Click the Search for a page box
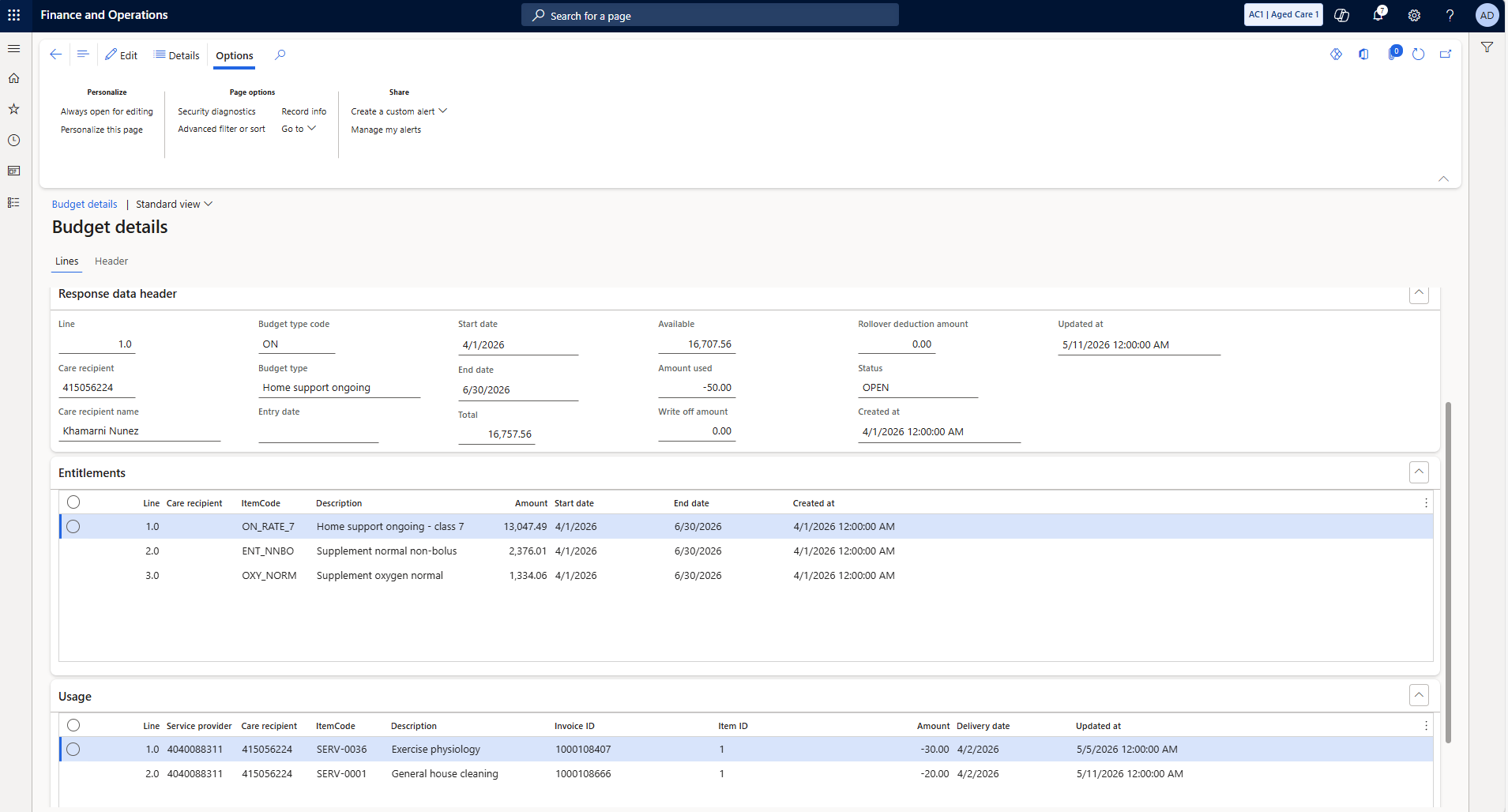 [x=710, y=15]
